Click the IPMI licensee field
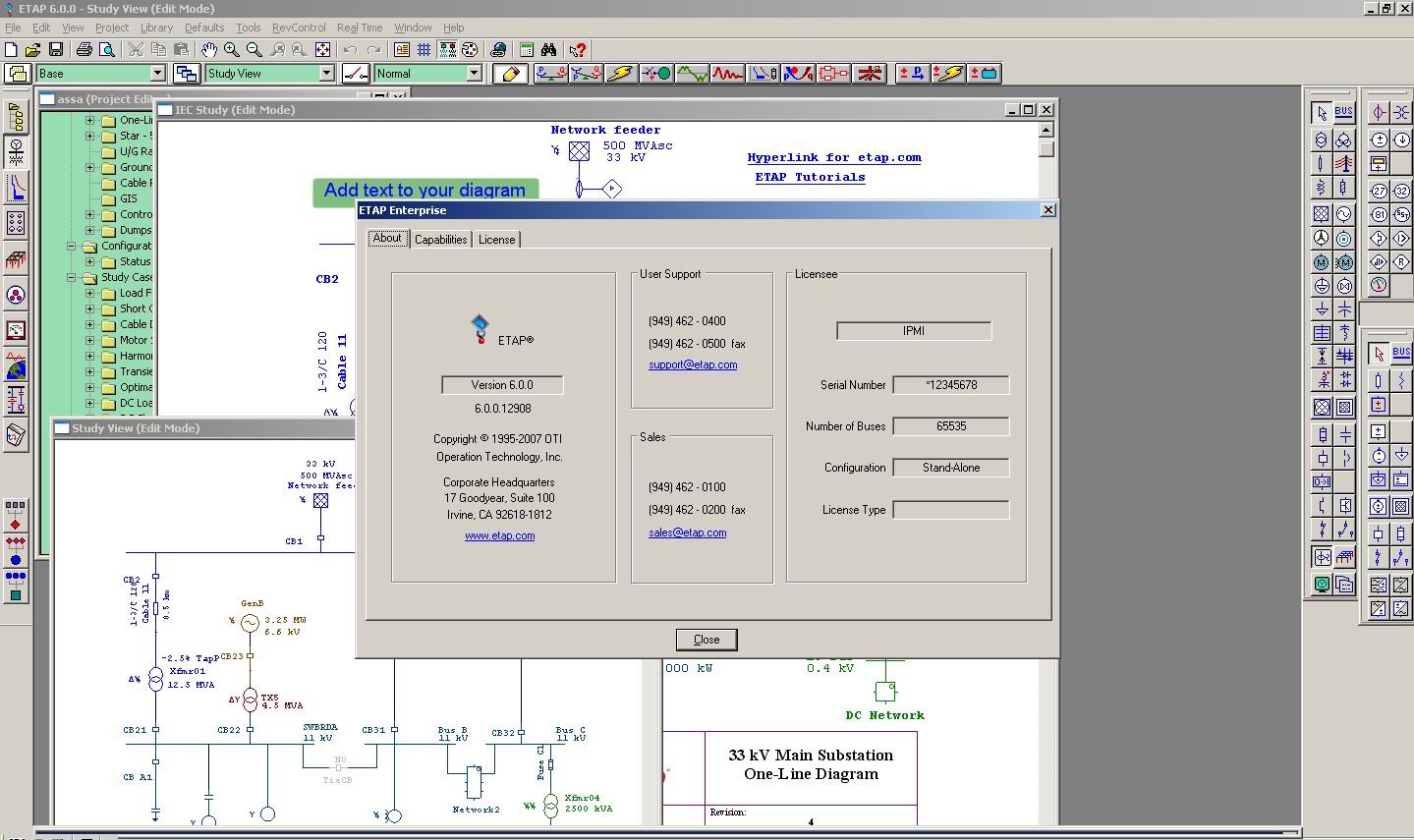1414x840 pixels. (x=914, y=331)
